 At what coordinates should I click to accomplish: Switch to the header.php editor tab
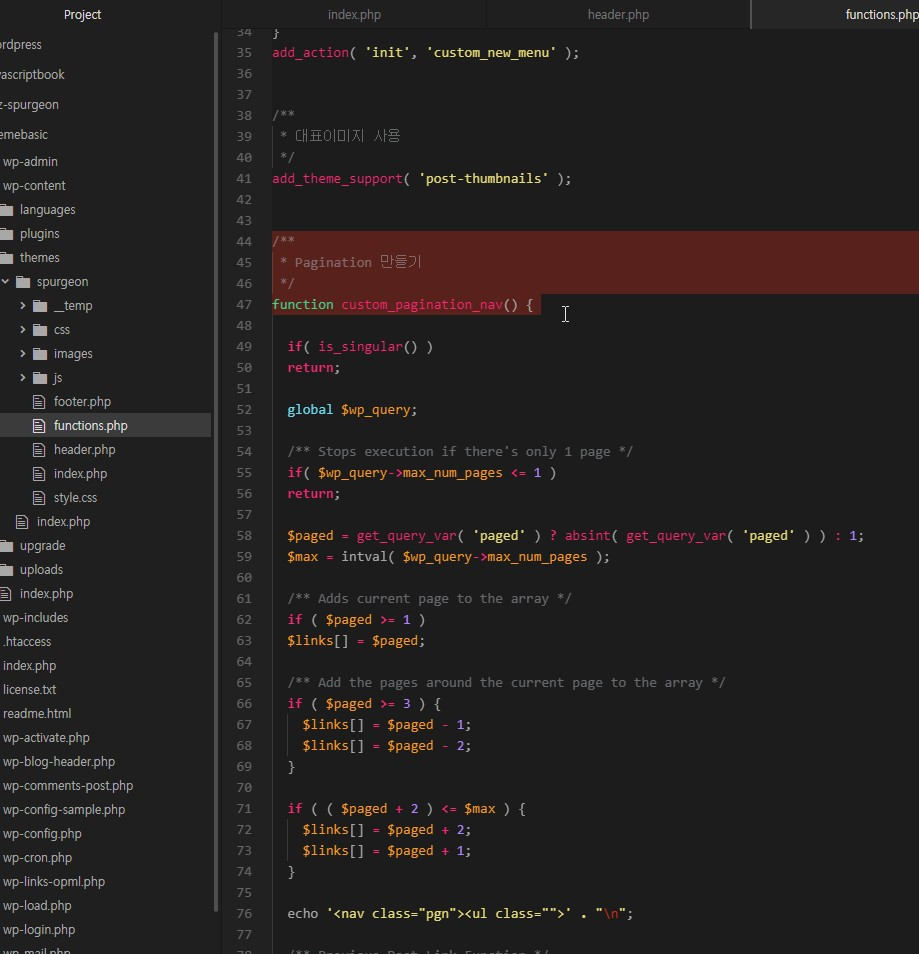coord(618,15)
